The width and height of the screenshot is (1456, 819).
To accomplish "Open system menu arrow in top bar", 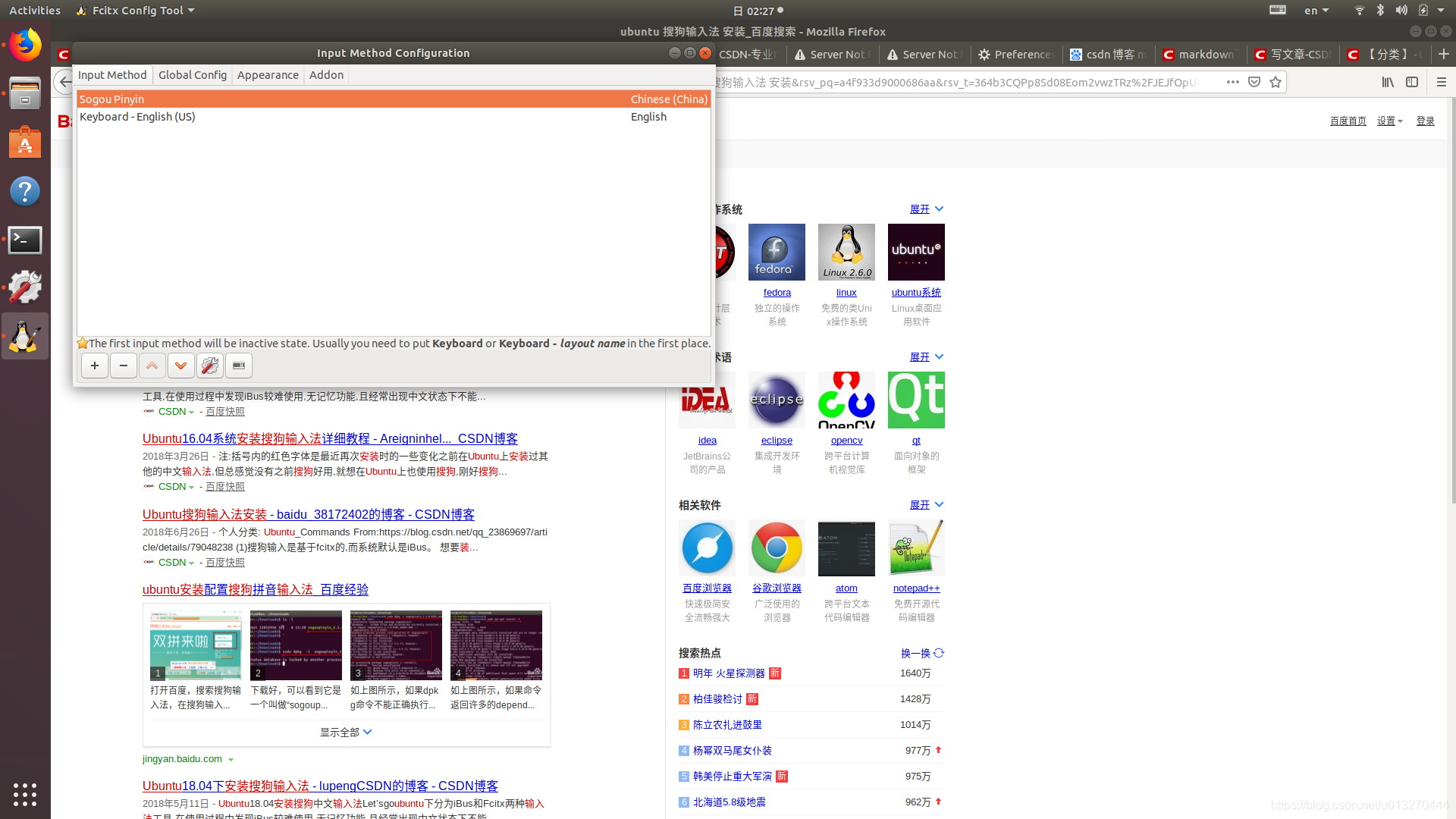I will click(1441, 10).
